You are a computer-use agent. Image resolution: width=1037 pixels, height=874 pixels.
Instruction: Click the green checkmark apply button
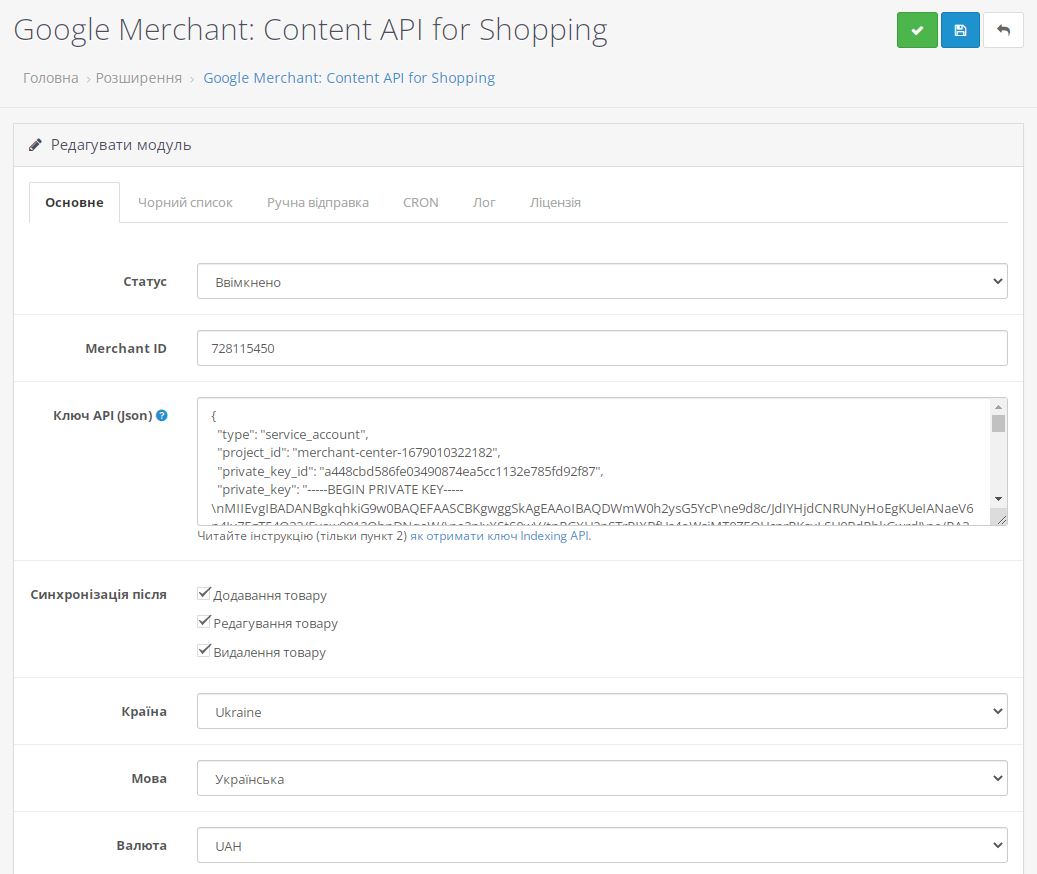[917, 29]
